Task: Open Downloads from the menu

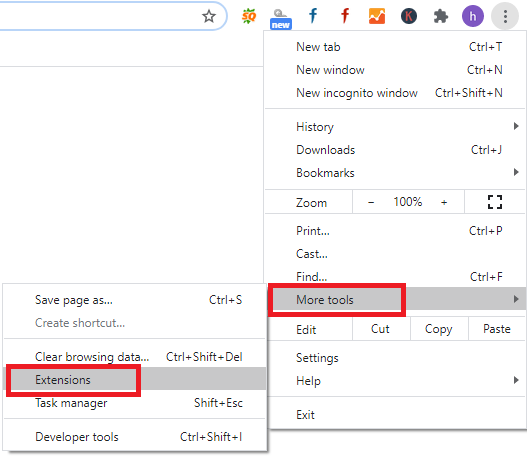Action: [395, 150]
